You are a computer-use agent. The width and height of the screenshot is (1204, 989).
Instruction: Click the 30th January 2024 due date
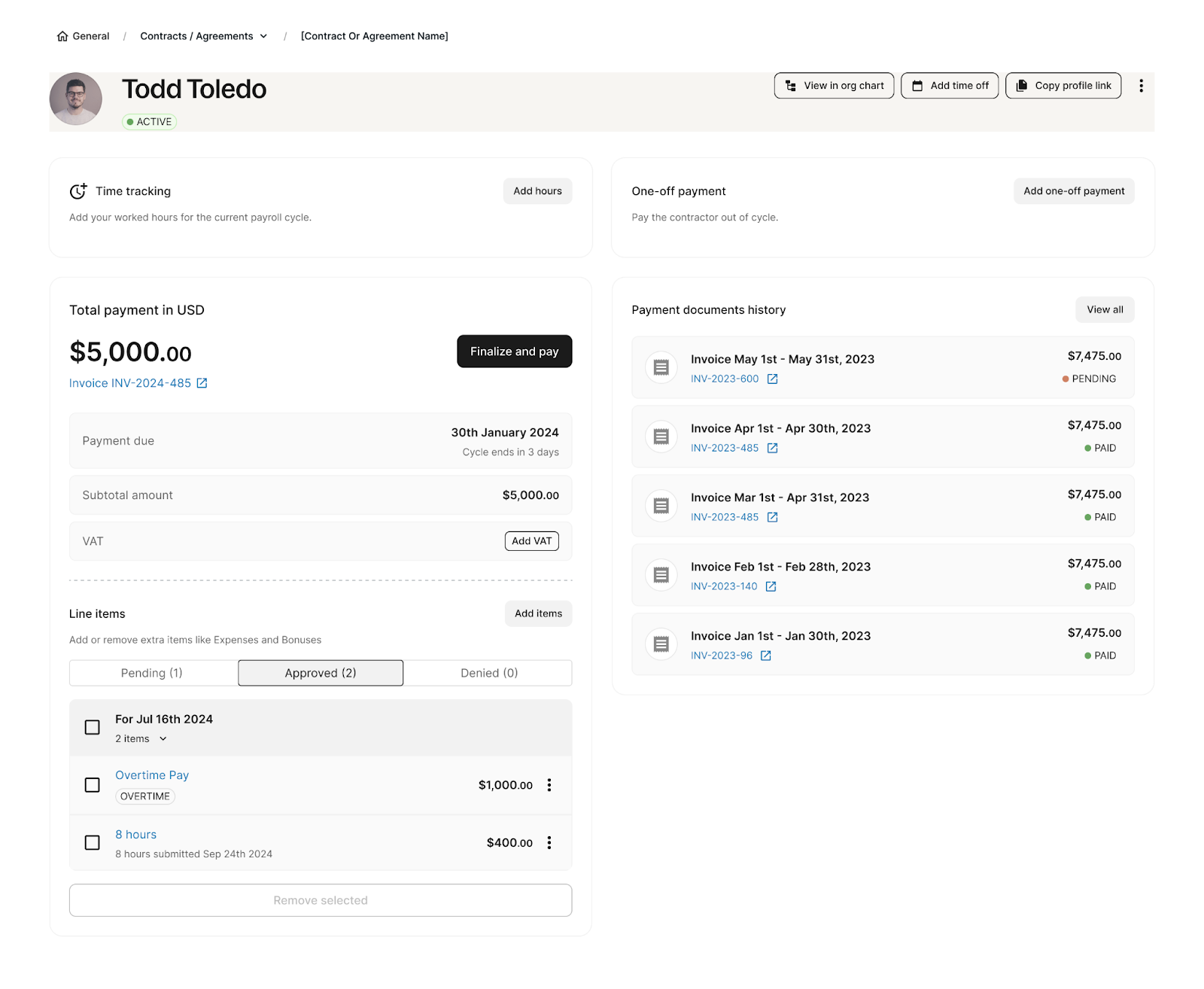pyautogui.click(x=505, y=433)
